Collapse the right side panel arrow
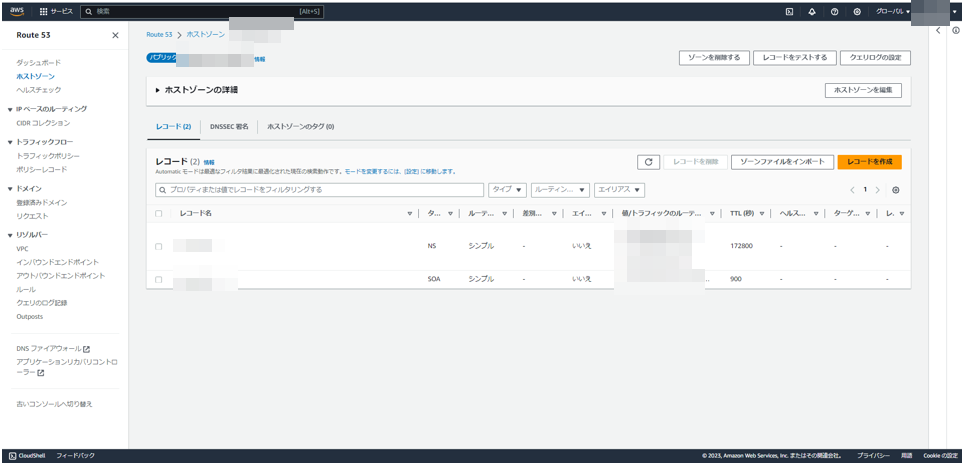 pos(939,31)
